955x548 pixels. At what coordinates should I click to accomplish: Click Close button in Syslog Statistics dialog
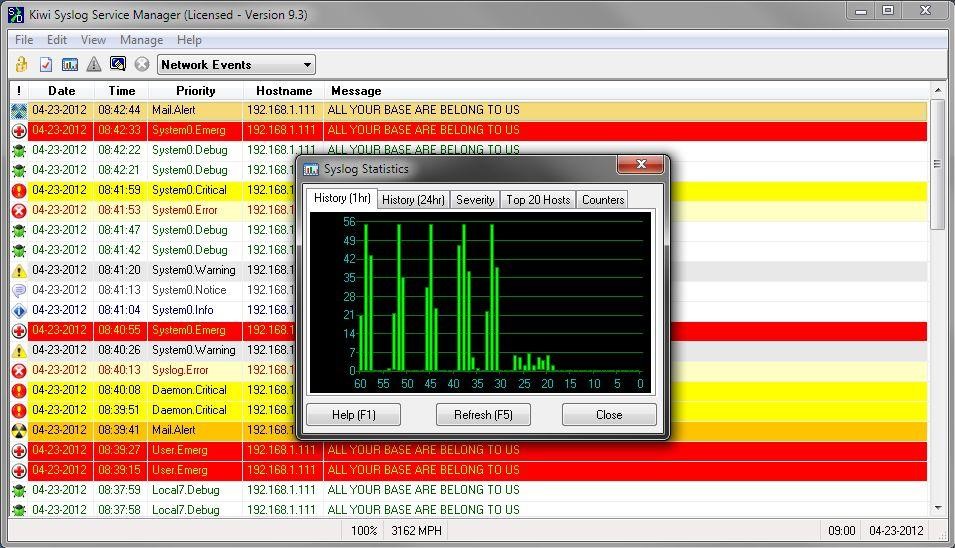click(x=609, y=415)
